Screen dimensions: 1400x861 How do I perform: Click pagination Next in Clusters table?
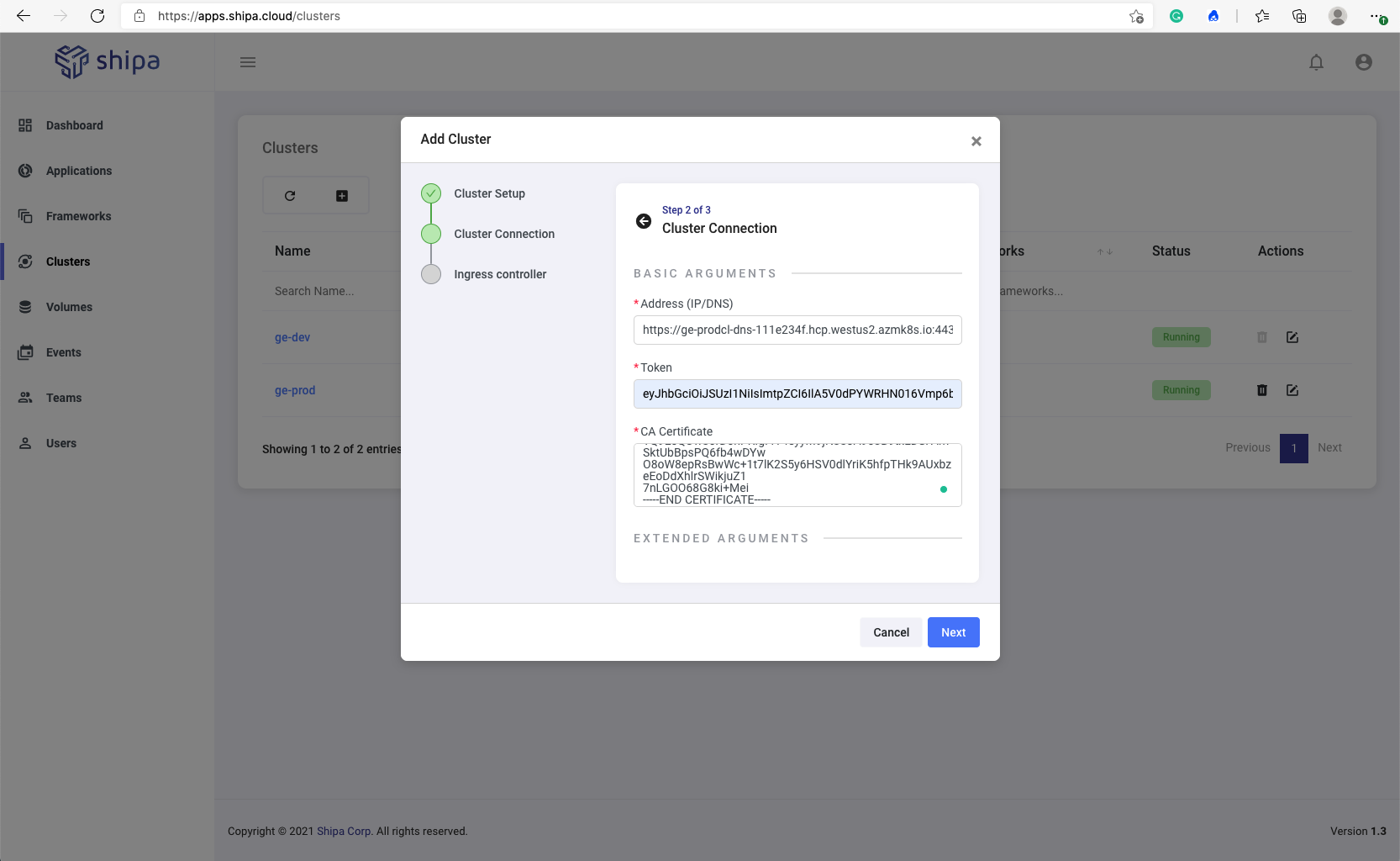(x=1329, y=447)
